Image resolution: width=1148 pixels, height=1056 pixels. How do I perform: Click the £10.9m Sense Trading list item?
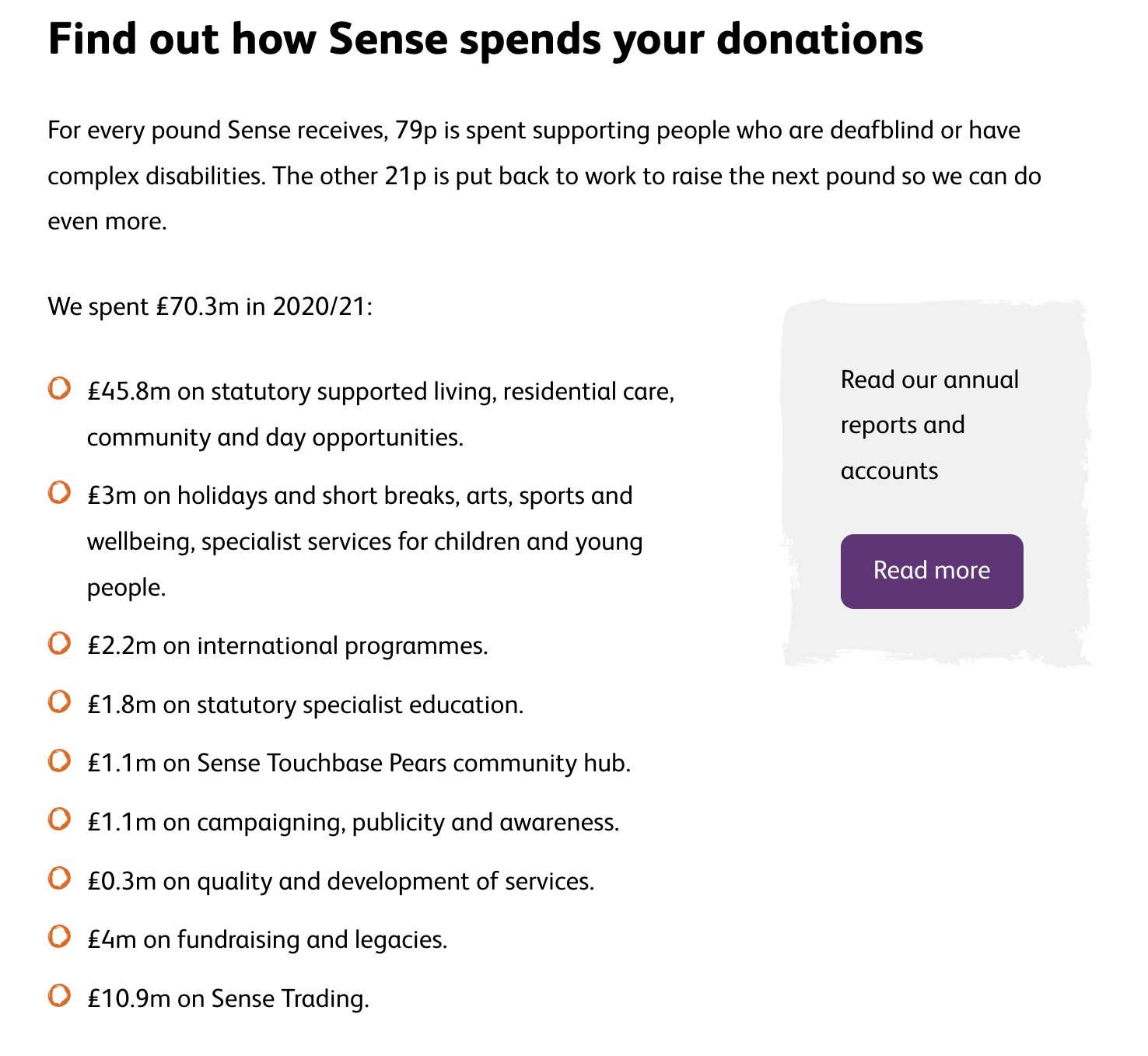pyautogui.click(x=229, y=998)
